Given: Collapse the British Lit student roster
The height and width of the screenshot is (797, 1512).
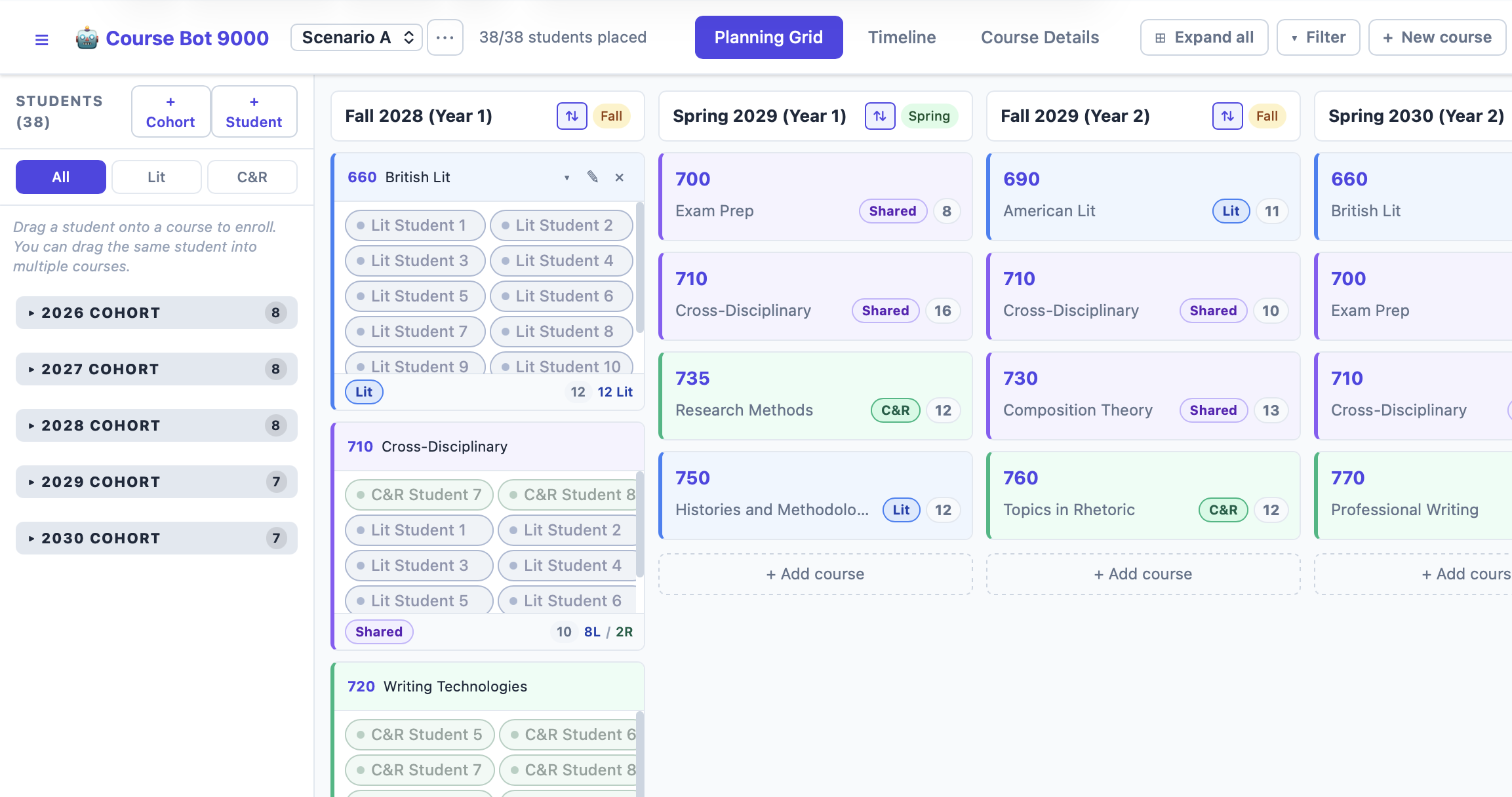Looking at the screenshot, I should pos(566,177).
